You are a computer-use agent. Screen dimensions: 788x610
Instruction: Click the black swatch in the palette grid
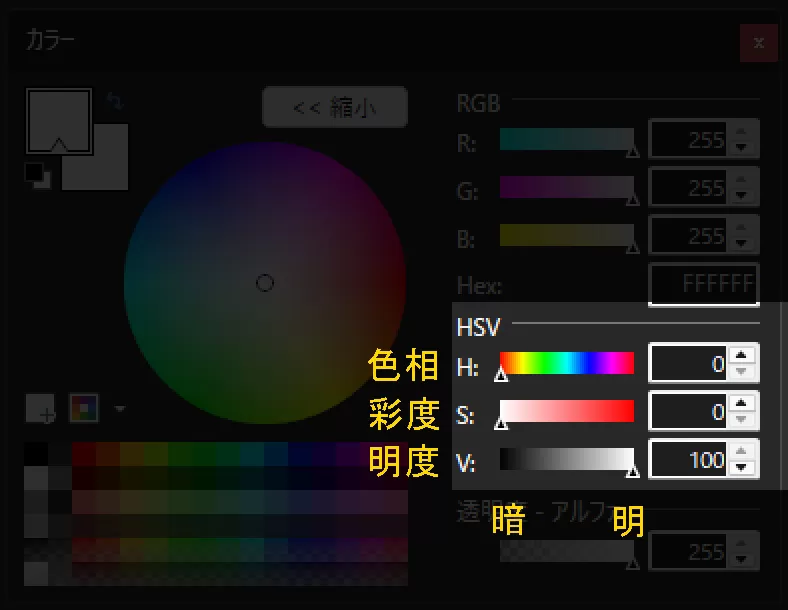[x=36, y=454]
